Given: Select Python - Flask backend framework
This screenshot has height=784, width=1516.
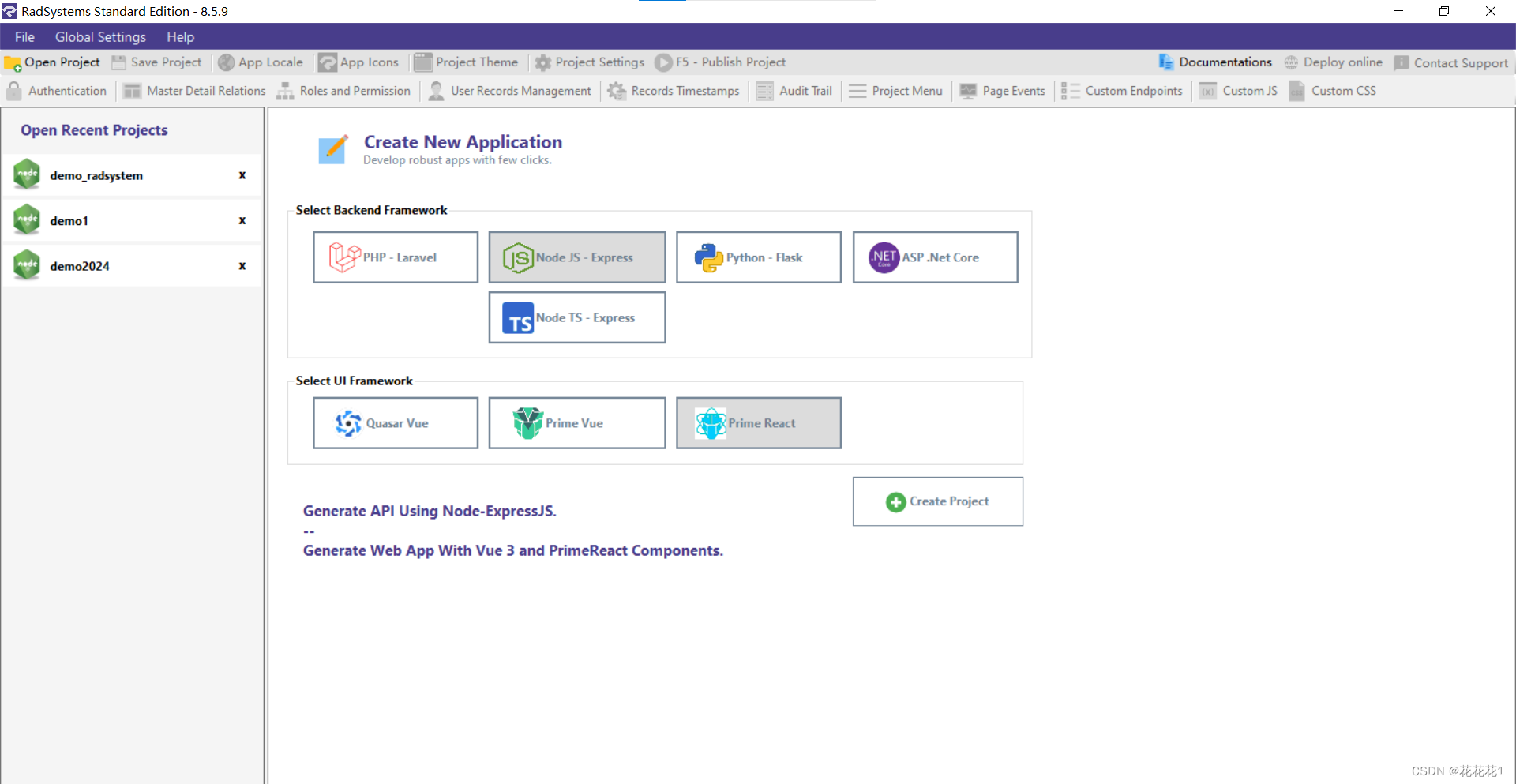Looking at the screenshot, I should 759,257.
